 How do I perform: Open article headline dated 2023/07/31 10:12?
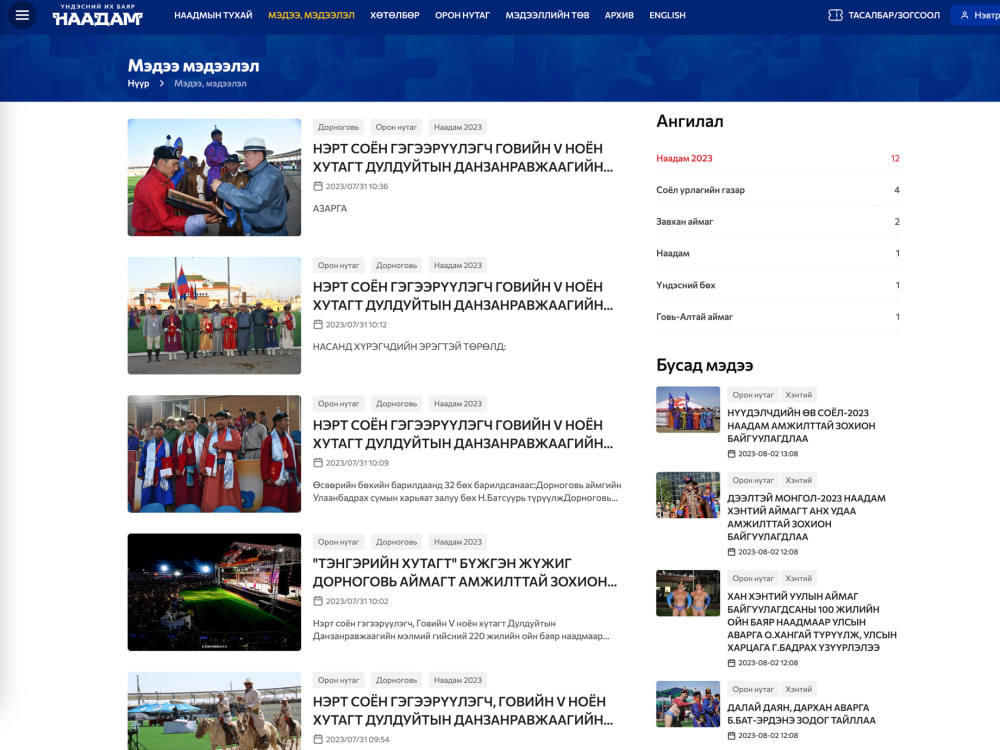463,296
